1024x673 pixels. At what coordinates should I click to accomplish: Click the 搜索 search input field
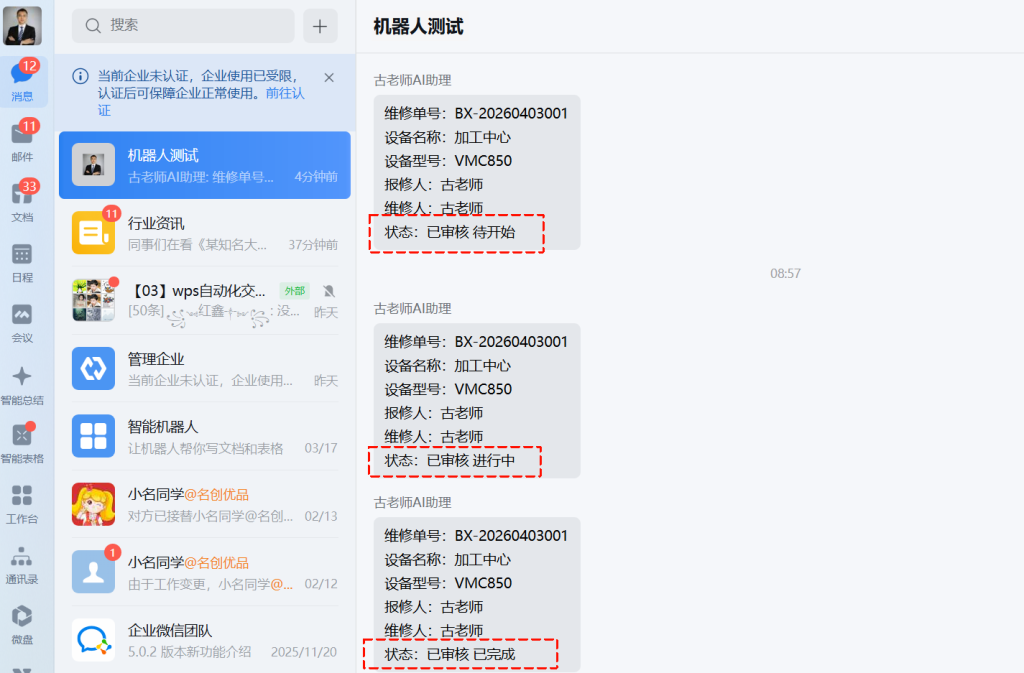(183, 25)
